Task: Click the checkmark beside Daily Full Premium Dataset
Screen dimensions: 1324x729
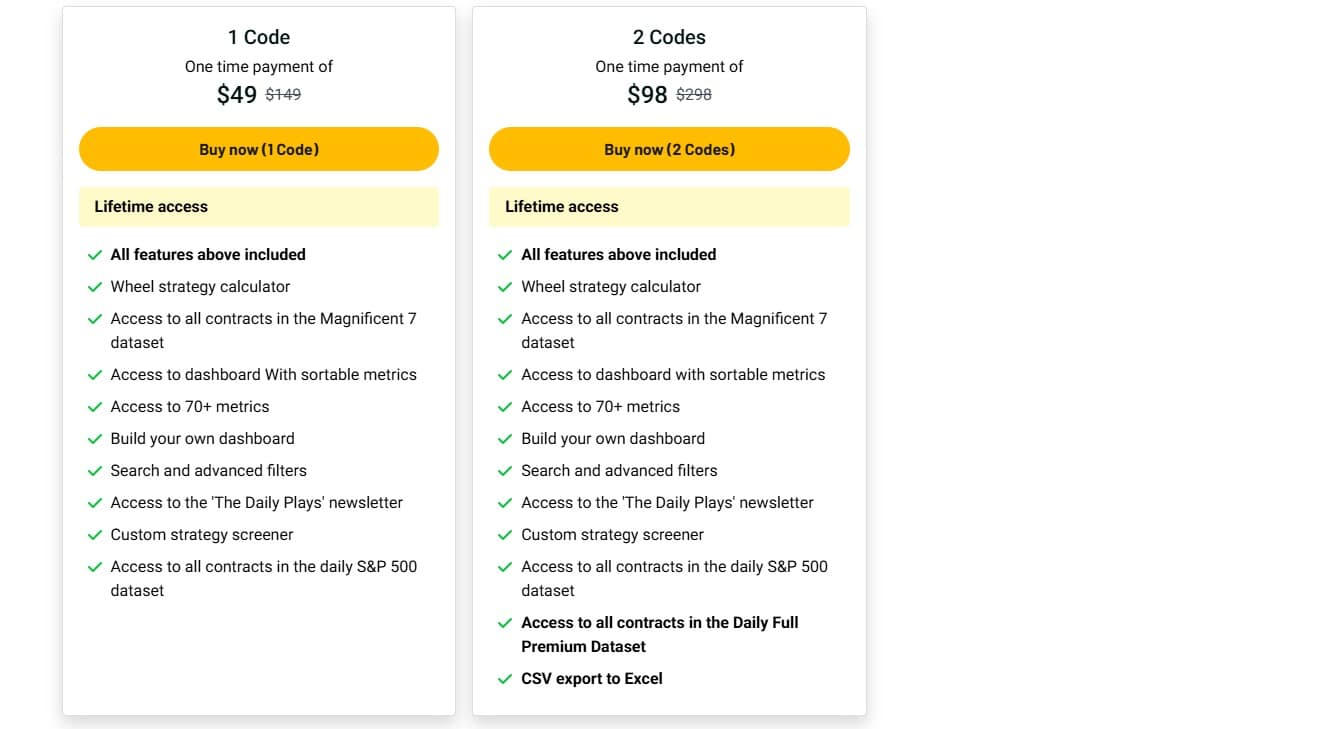Action: tap(505, 623)
